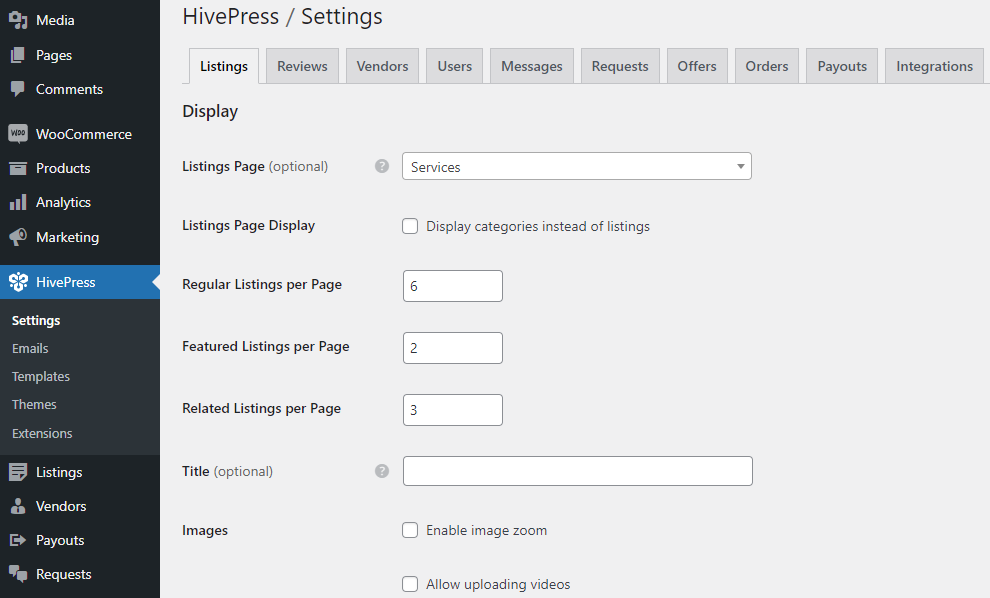Screen dimensions: 990x598
Task: Click the help icon next to Listings Page
Action: (x=381, y=166)
